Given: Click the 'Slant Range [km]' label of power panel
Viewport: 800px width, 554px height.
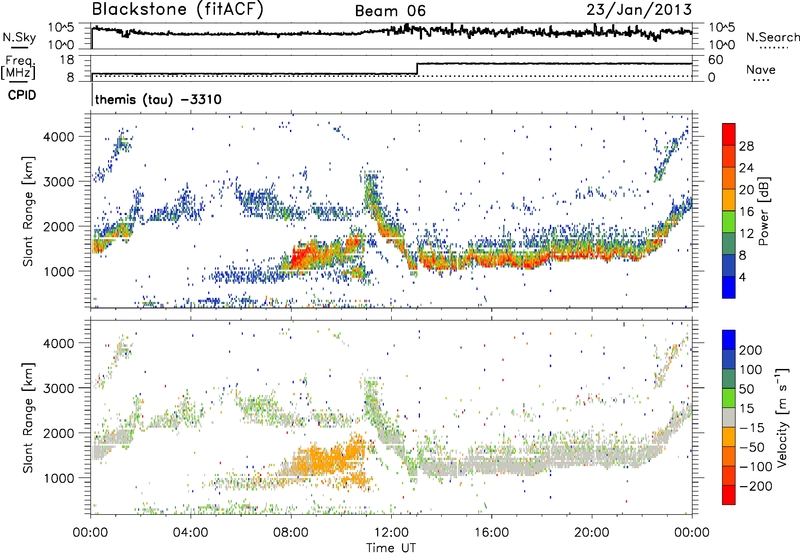Looking at the screenshot, I should [x=28, y=211].
